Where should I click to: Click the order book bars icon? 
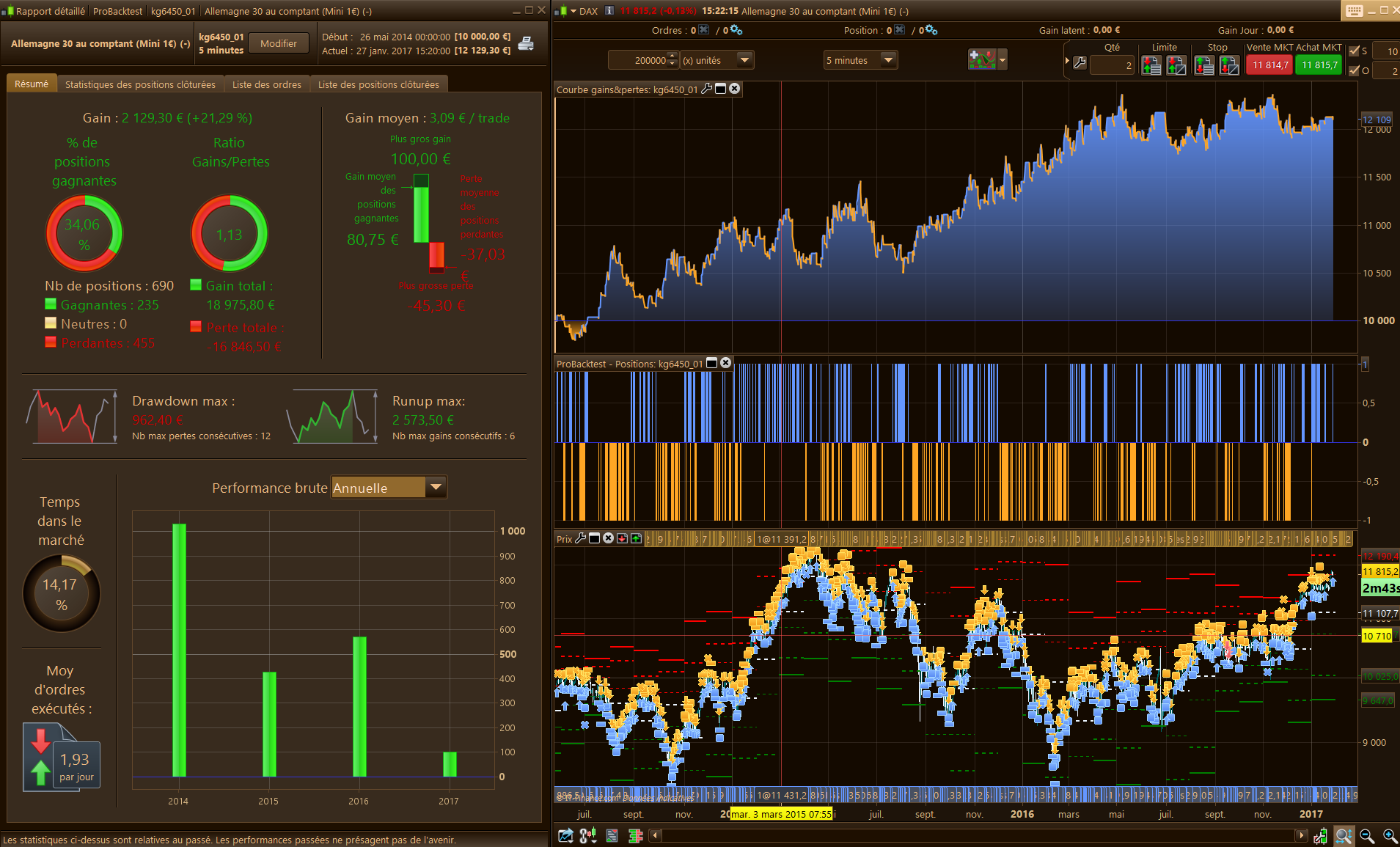(636, 835)
